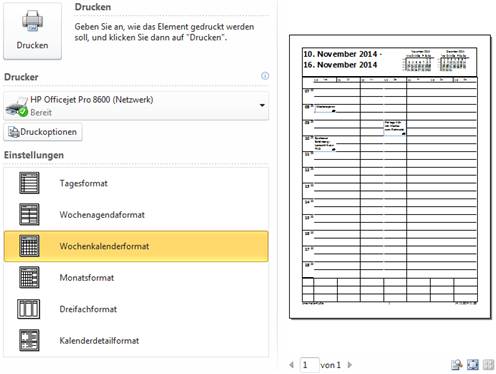Choose Kalenderdetailformat print style
The image size is (496, 374).
[x=136, y=341]
